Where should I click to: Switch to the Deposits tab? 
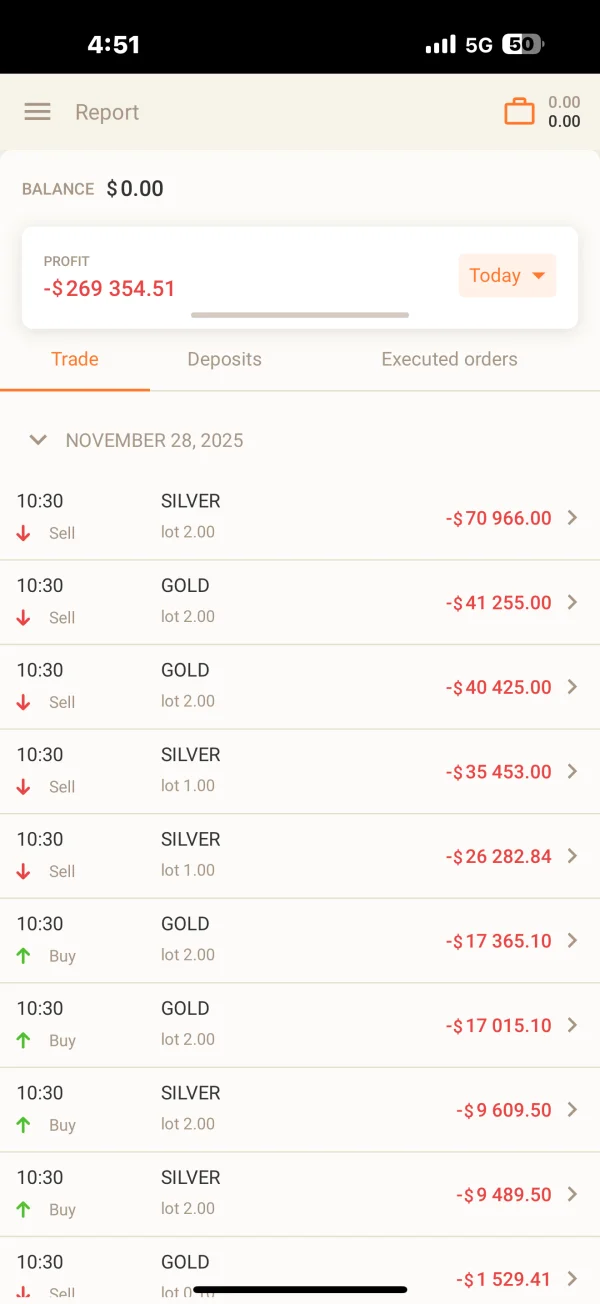[x=224, y=359]
